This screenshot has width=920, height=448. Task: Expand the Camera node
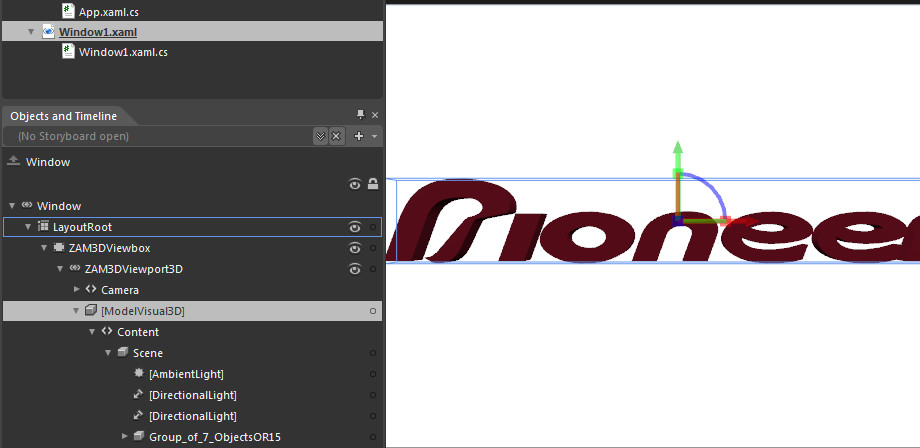[x=76, y=289]
